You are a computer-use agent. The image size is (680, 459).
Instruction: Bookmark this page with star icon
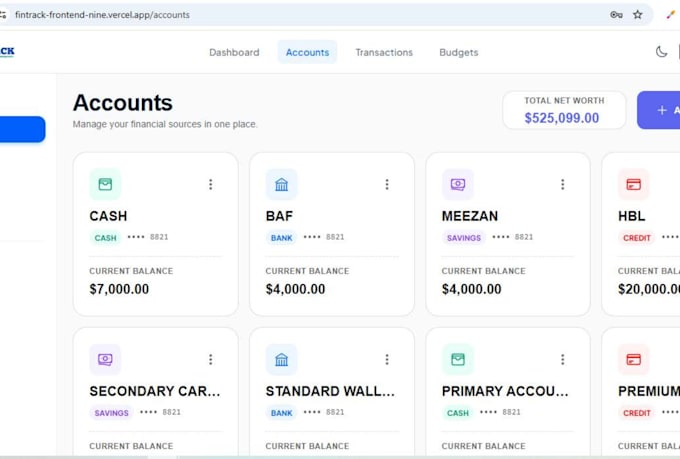click(x=638, y=15)
